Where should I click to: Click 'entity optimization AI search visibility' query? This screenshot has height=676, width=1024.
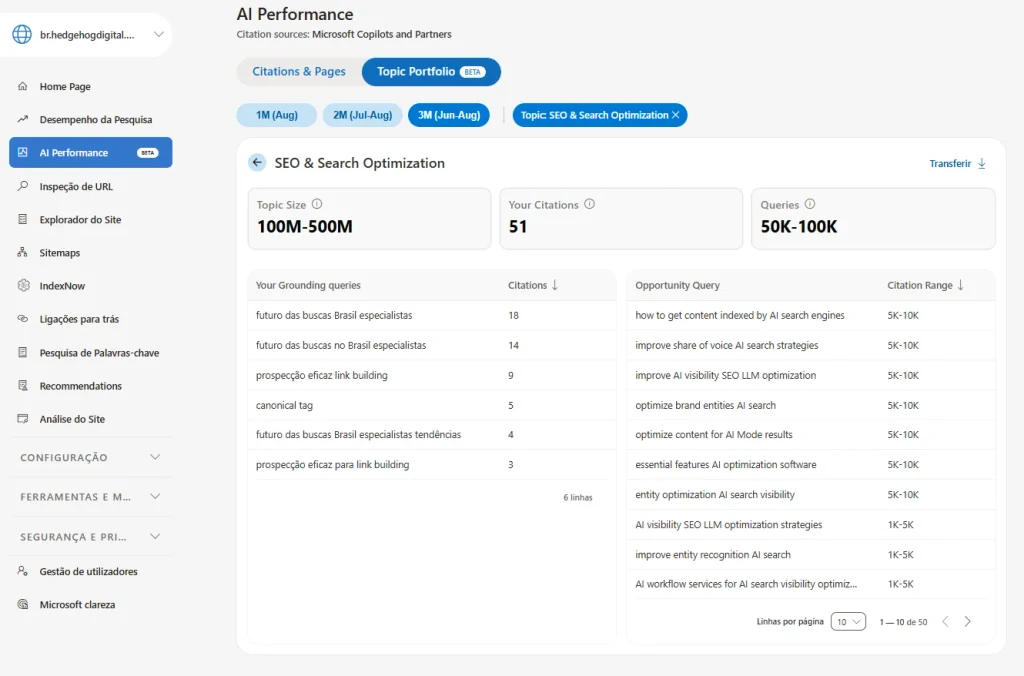715,494
